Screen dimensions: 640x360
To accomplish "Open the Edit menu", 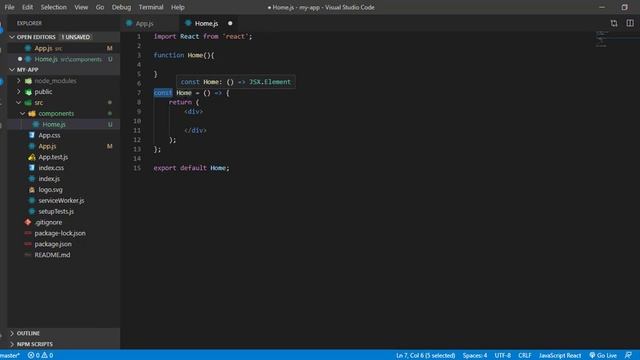I will (27, 7).
